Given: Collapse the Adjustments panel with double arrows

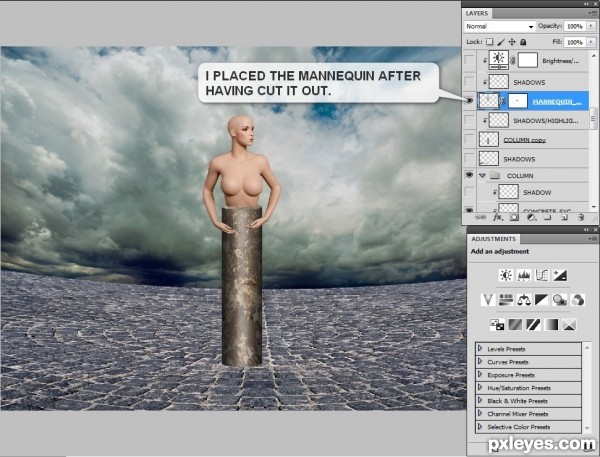Looking at the screenshot, I should tap(587, 230).
